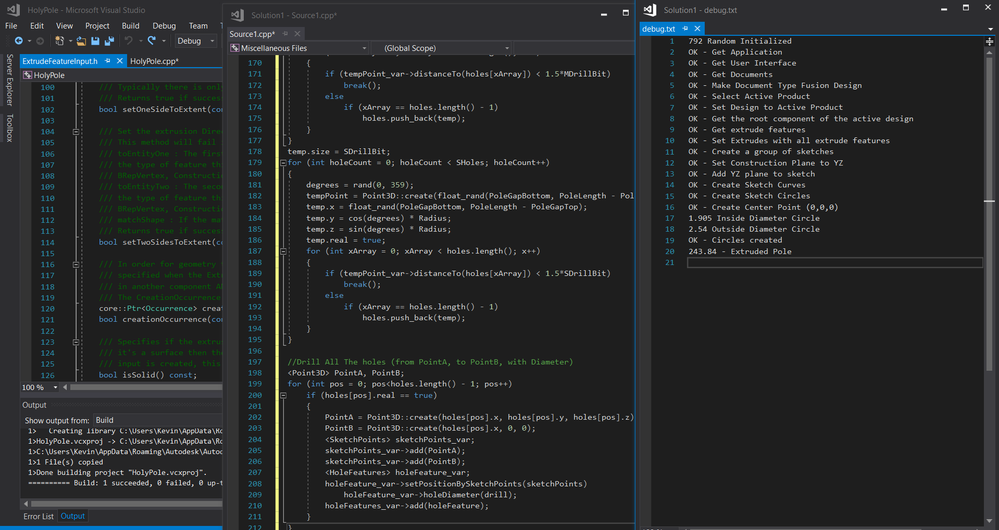Open the Toolbox side panel

[x=9, y=128]
